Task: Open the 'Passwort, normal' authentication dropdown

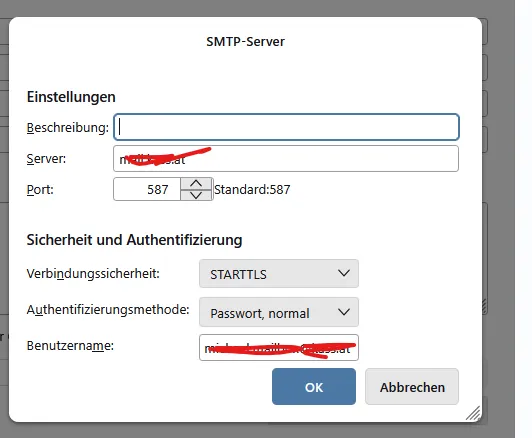Action: click(x=279, y=312)
